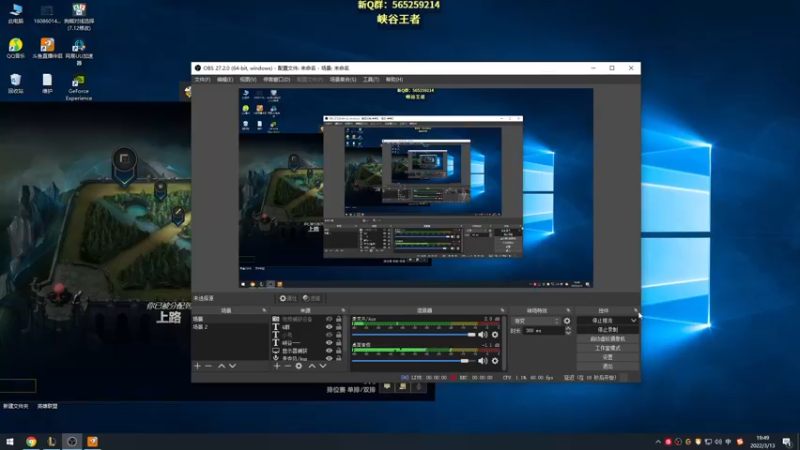Open Desktop Audio settings gear
Screen dimensions: 800x450
(x=495, y=361)
